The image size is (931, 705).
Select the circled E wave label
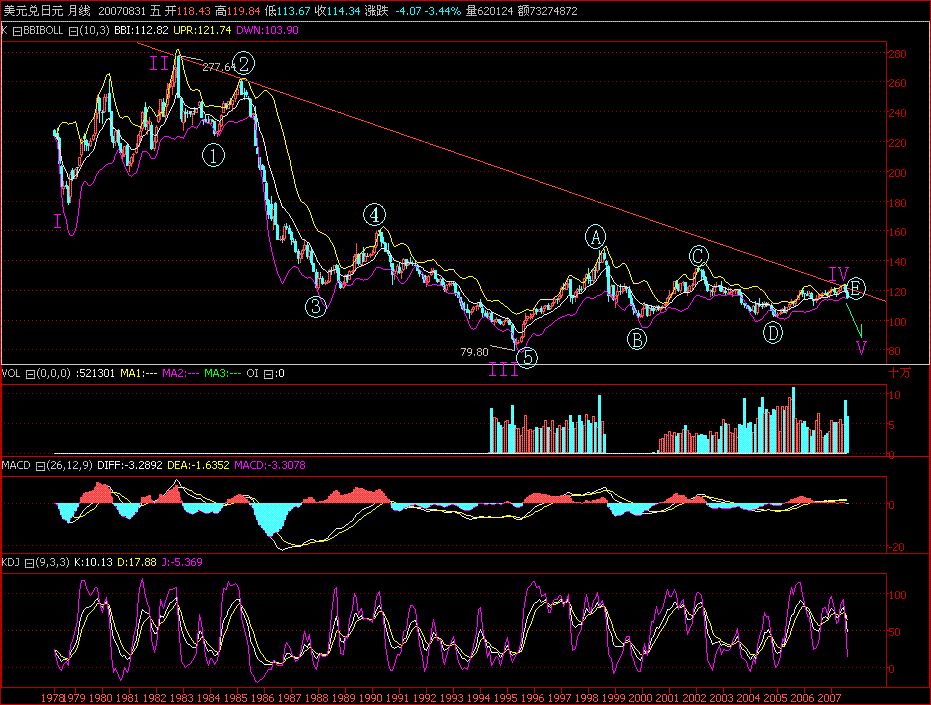[x=856, y=288]
